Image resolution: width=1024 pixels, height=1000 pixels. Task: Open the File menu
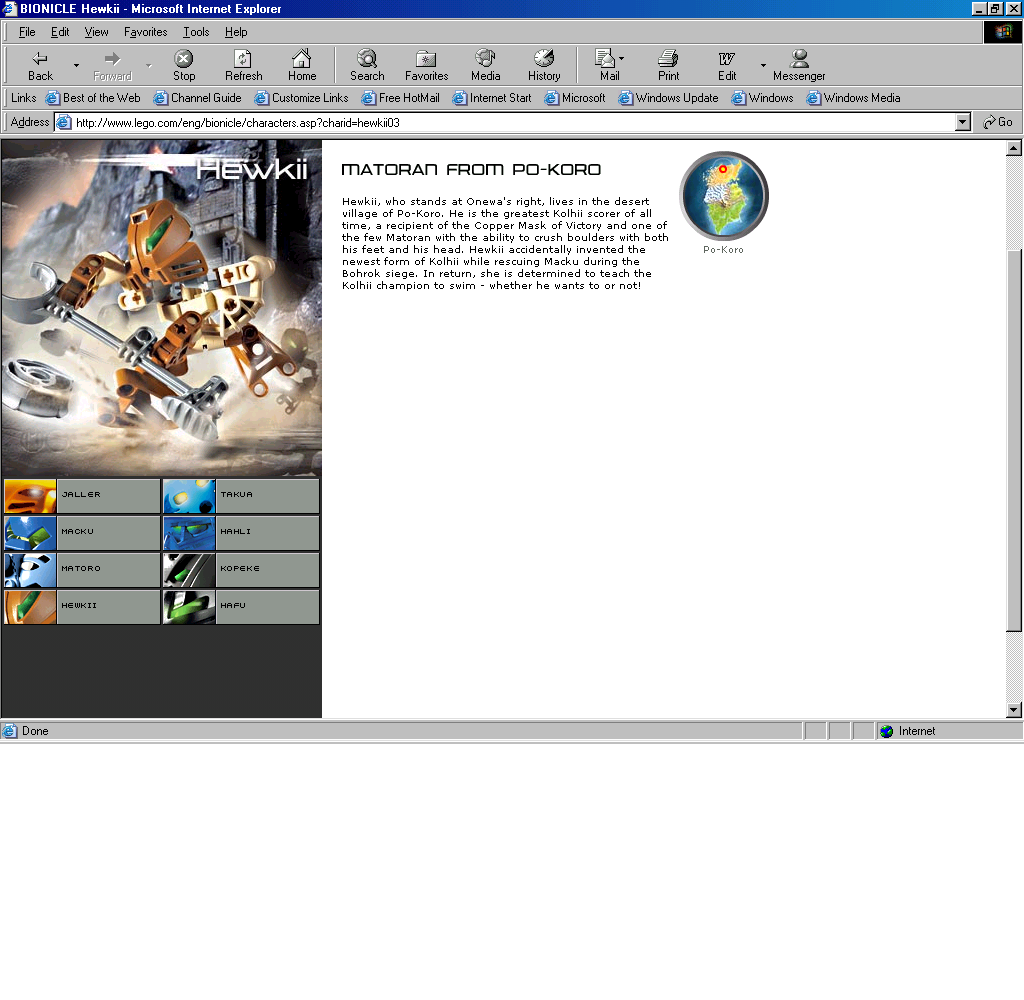tap(27, 32)
